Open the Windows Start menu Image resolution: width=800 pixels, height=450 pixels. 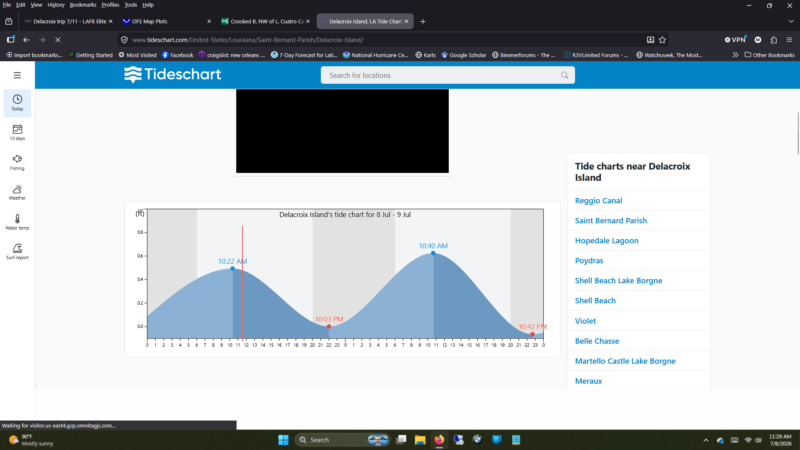(283, 440)
